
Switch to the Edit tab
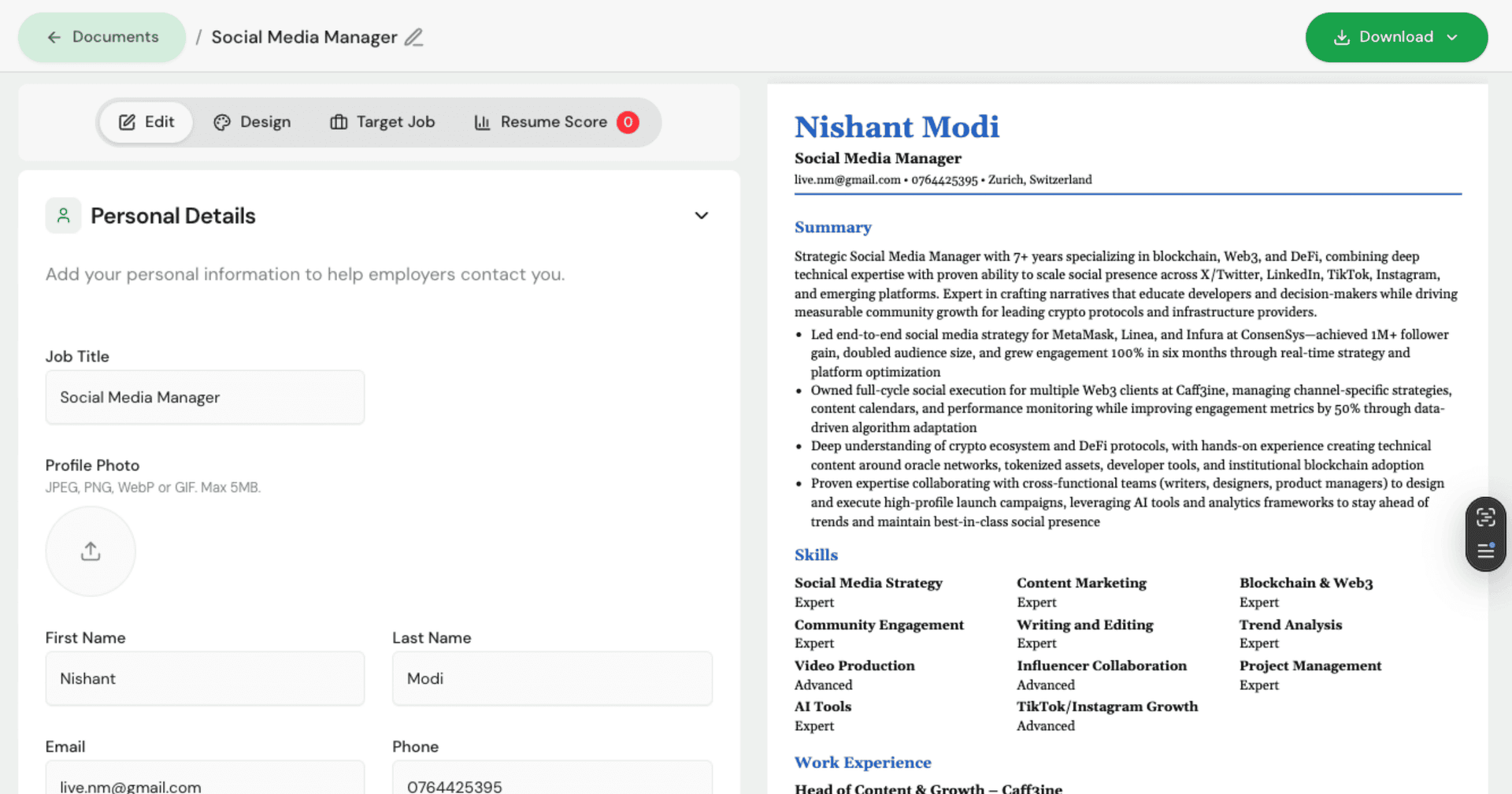pyautogui.click(x=146, y=122)
